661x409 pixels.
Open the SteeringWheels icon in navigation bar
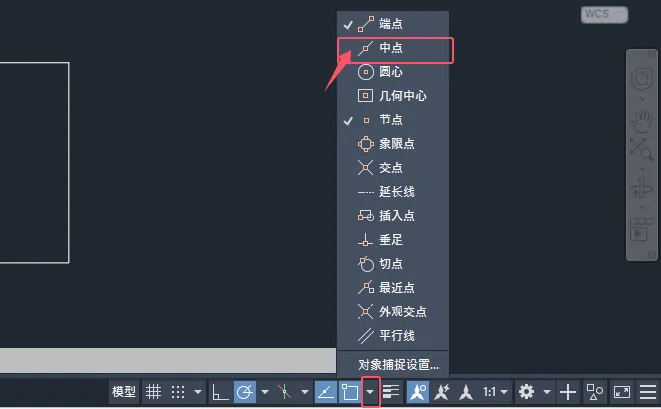pyautogui.click(x=642, y=78)
